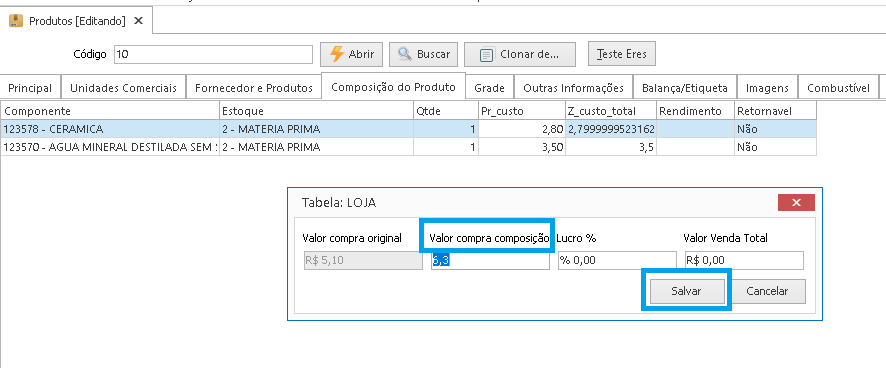Click the Código input field
The height and width of the screenshot is (368, 886).
pyautogui.click(x=213, y=54)
